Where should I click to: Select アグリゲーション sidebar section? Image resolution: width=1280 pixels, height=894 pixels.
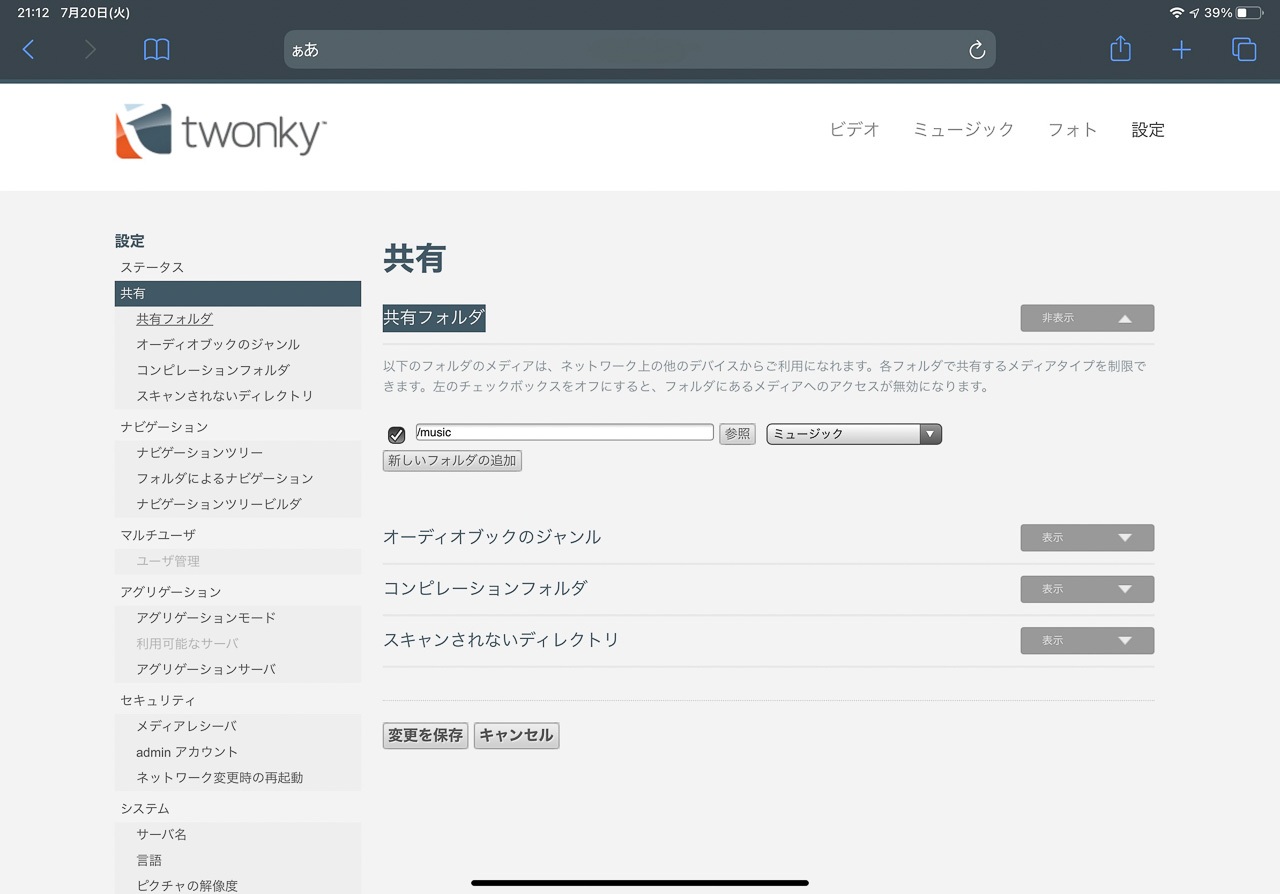[171, 592]
